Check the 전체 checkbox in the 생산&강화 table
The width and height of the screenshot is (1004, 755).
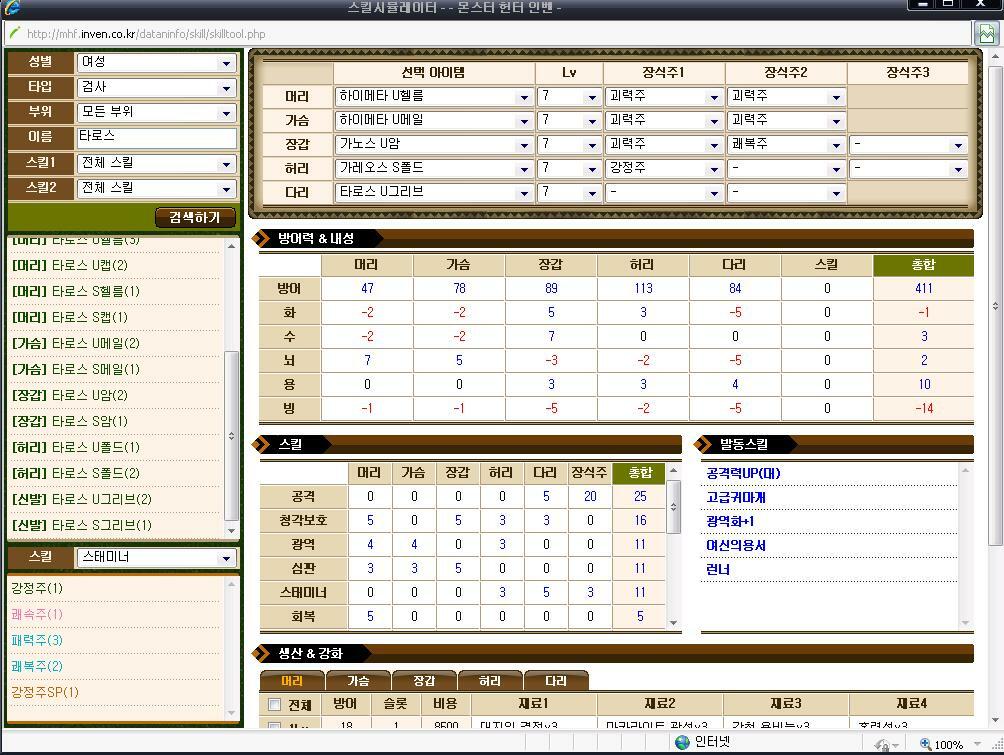pos(273,702)
